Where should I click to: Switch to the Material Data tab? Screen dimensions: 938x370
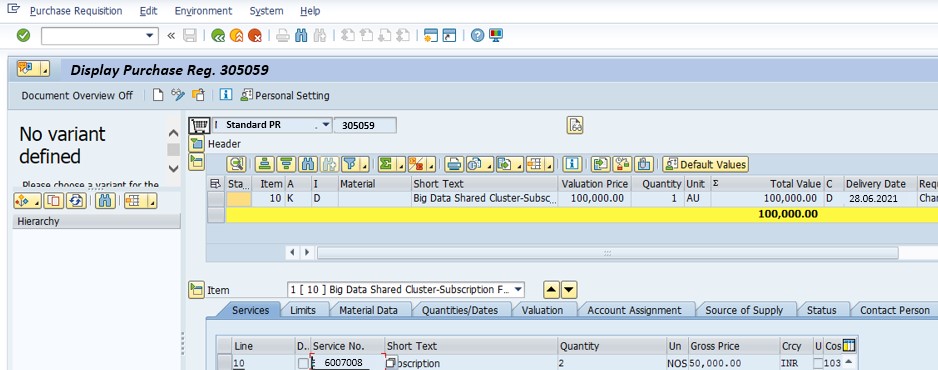click(368, 310)
